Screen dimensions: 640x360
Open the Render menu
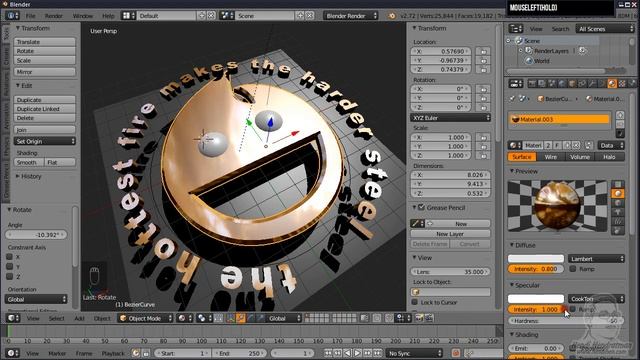coord(53,16)
